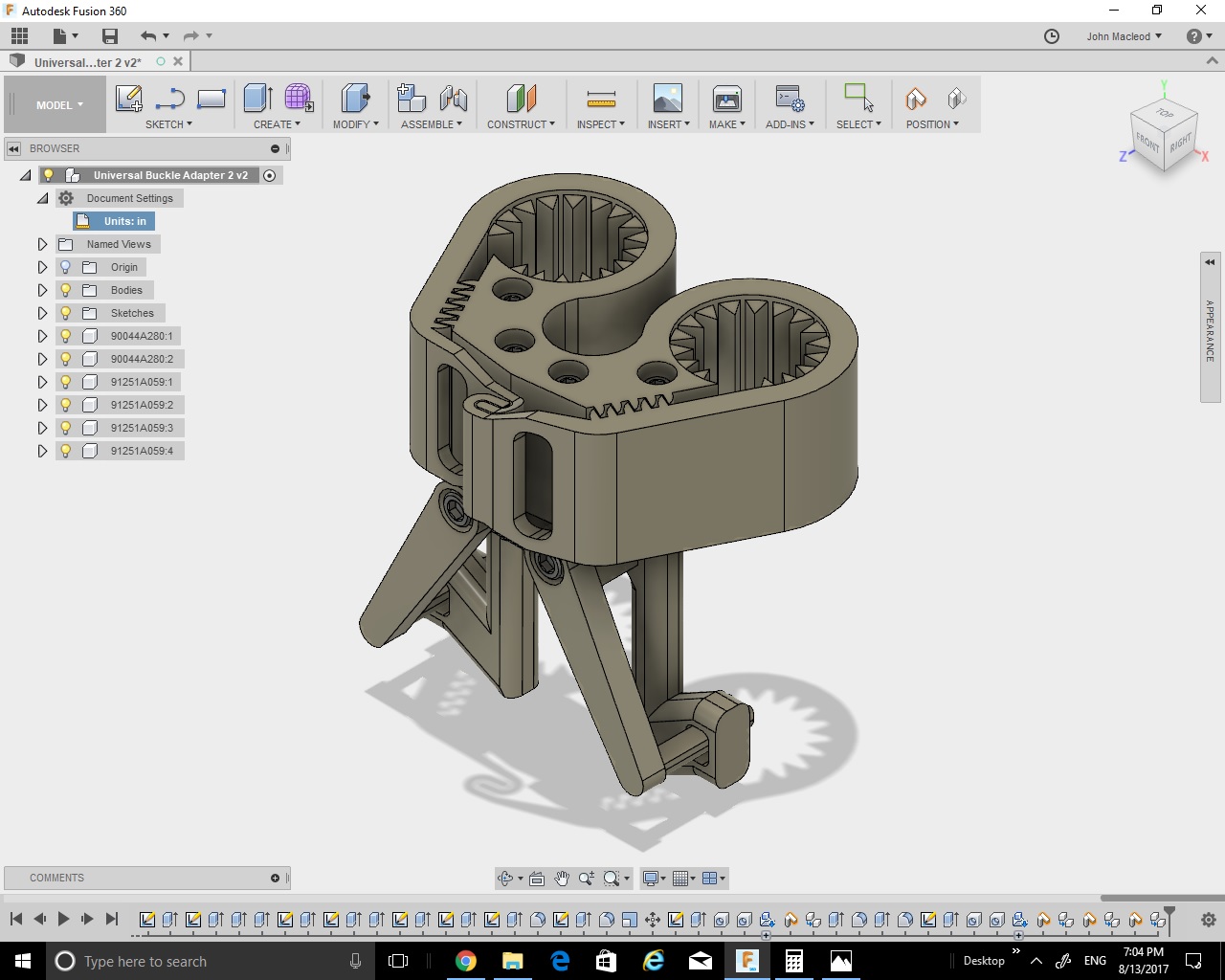This screenshot has width=1225, height=980.
Task: Open the ADD-INS menu
Action: click(x=790, y=124)
